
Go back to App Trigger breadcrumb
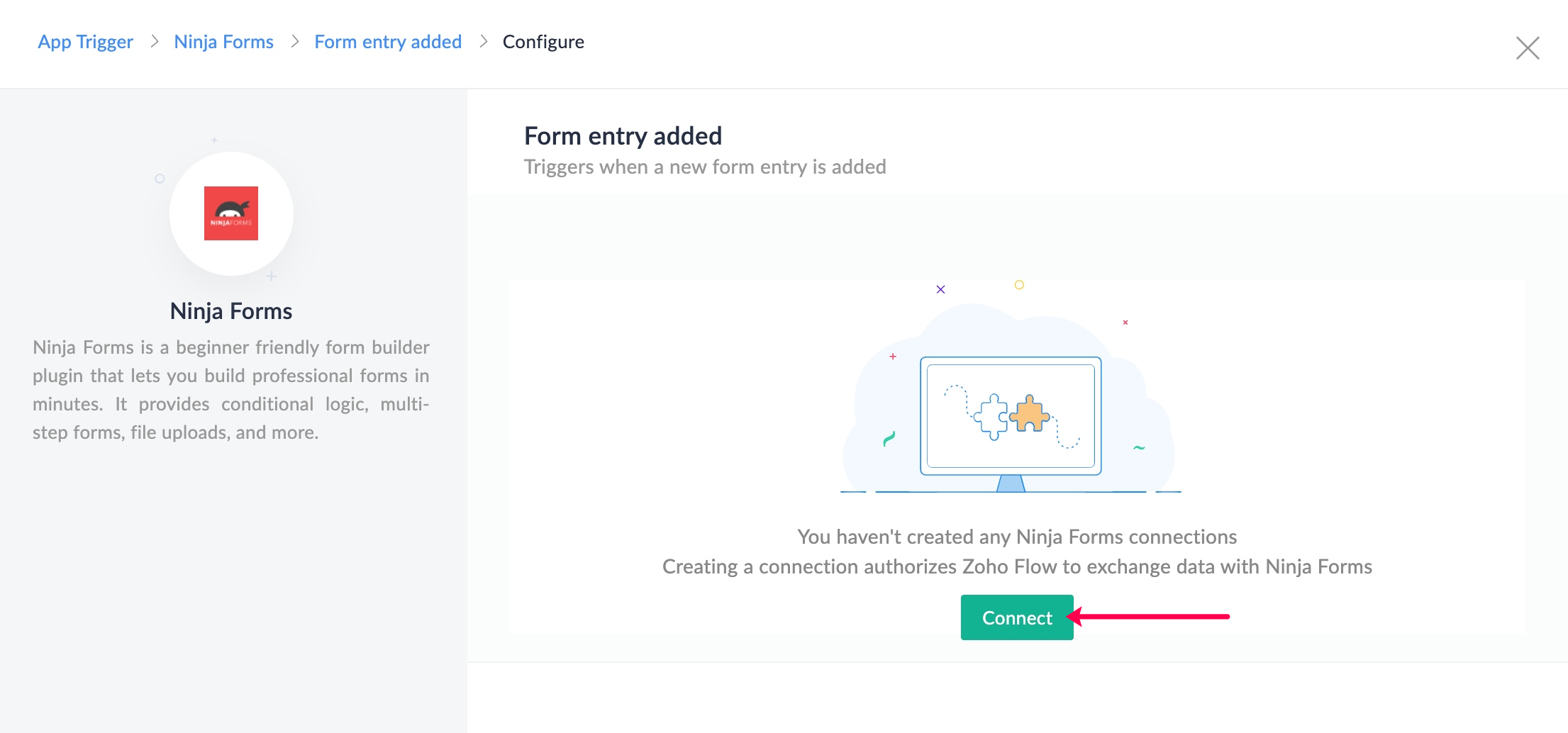point(85,42)
